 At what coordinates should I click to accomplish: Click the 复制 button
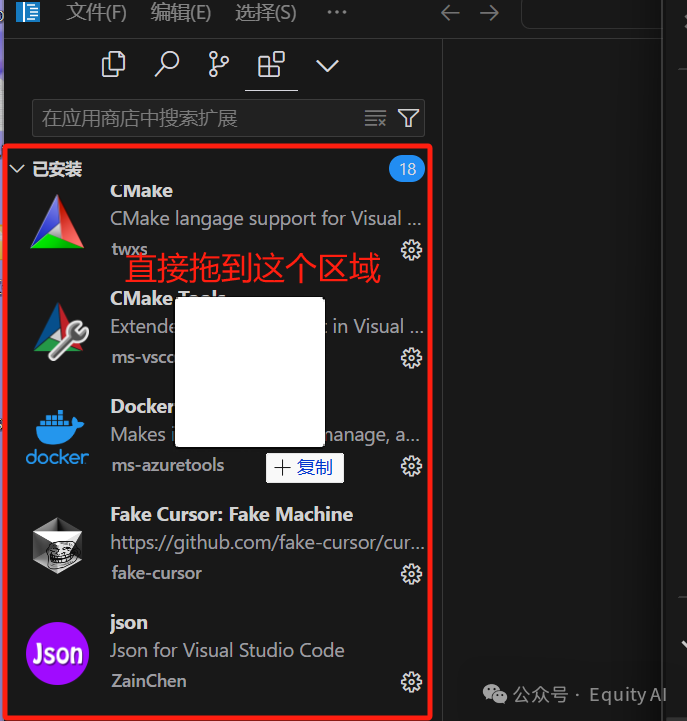(x=304, y=468)
